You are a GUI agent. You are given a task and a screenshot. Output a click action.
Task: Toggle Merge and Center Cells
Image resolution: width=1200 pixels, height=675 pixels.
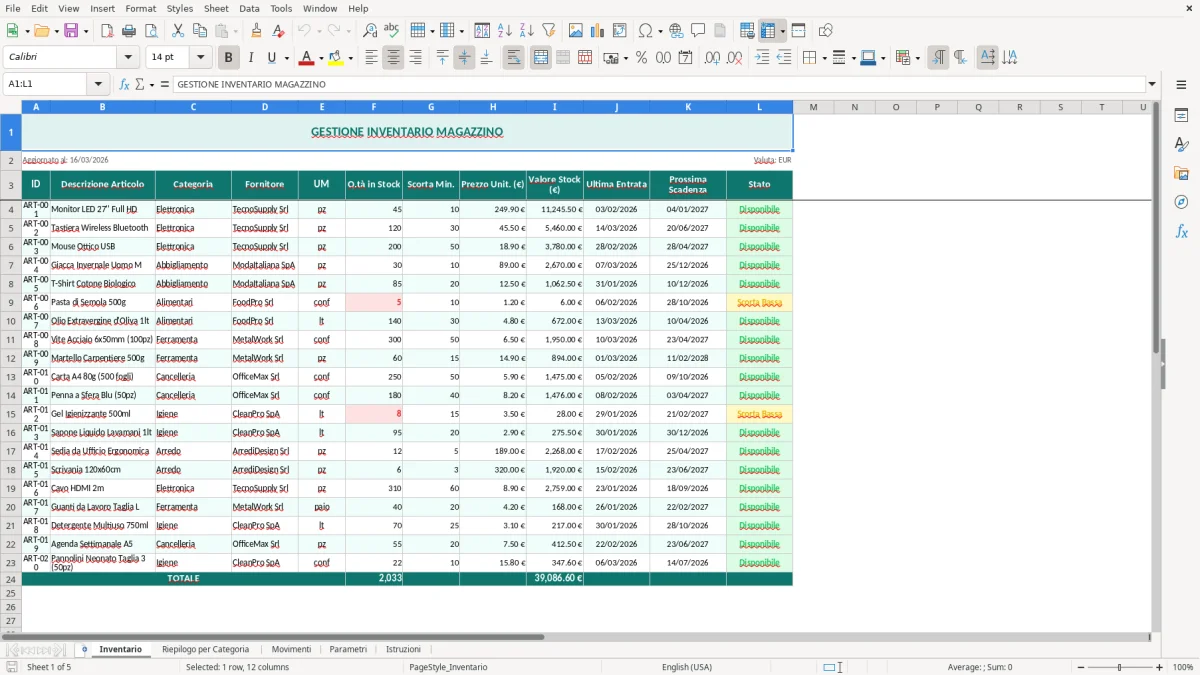point(540,58)
